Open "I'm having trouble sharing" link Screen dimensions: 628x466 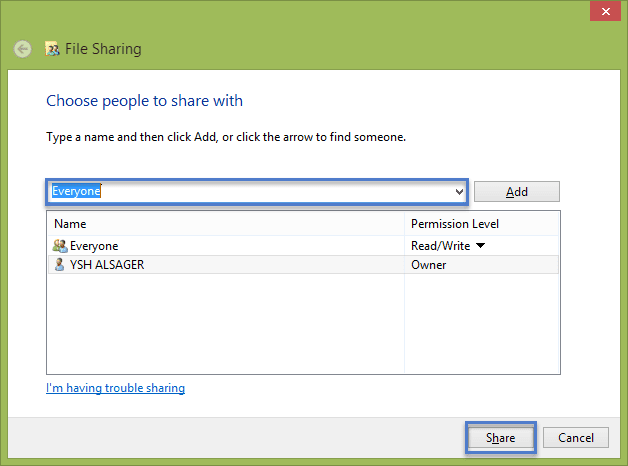tap(115, 388)
